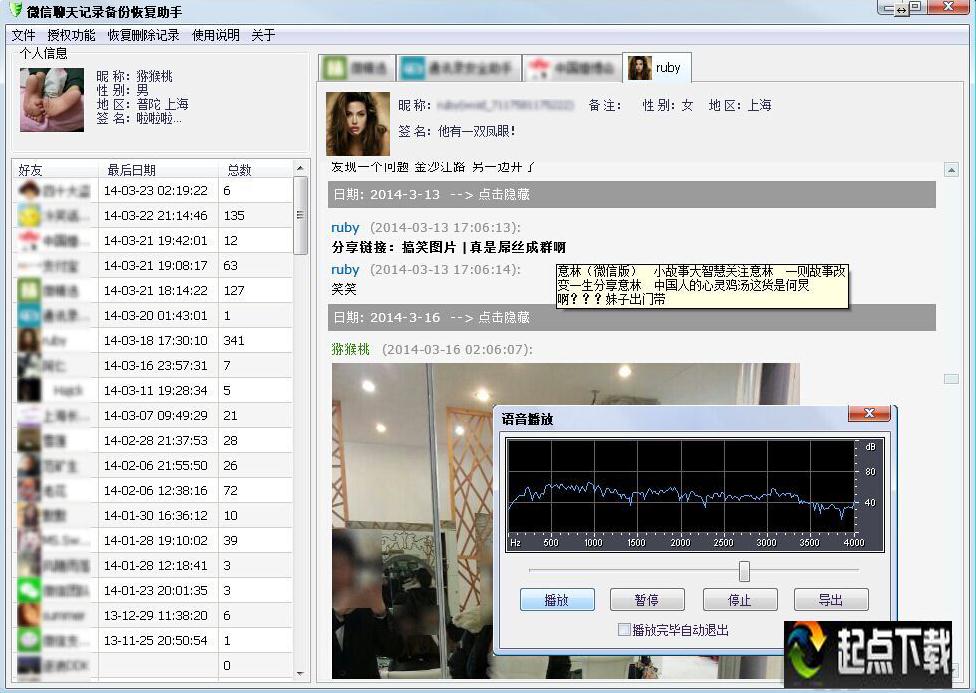Select friend row dated 14-03-21 19:42:01
The image size is (976, 693).
153,240
